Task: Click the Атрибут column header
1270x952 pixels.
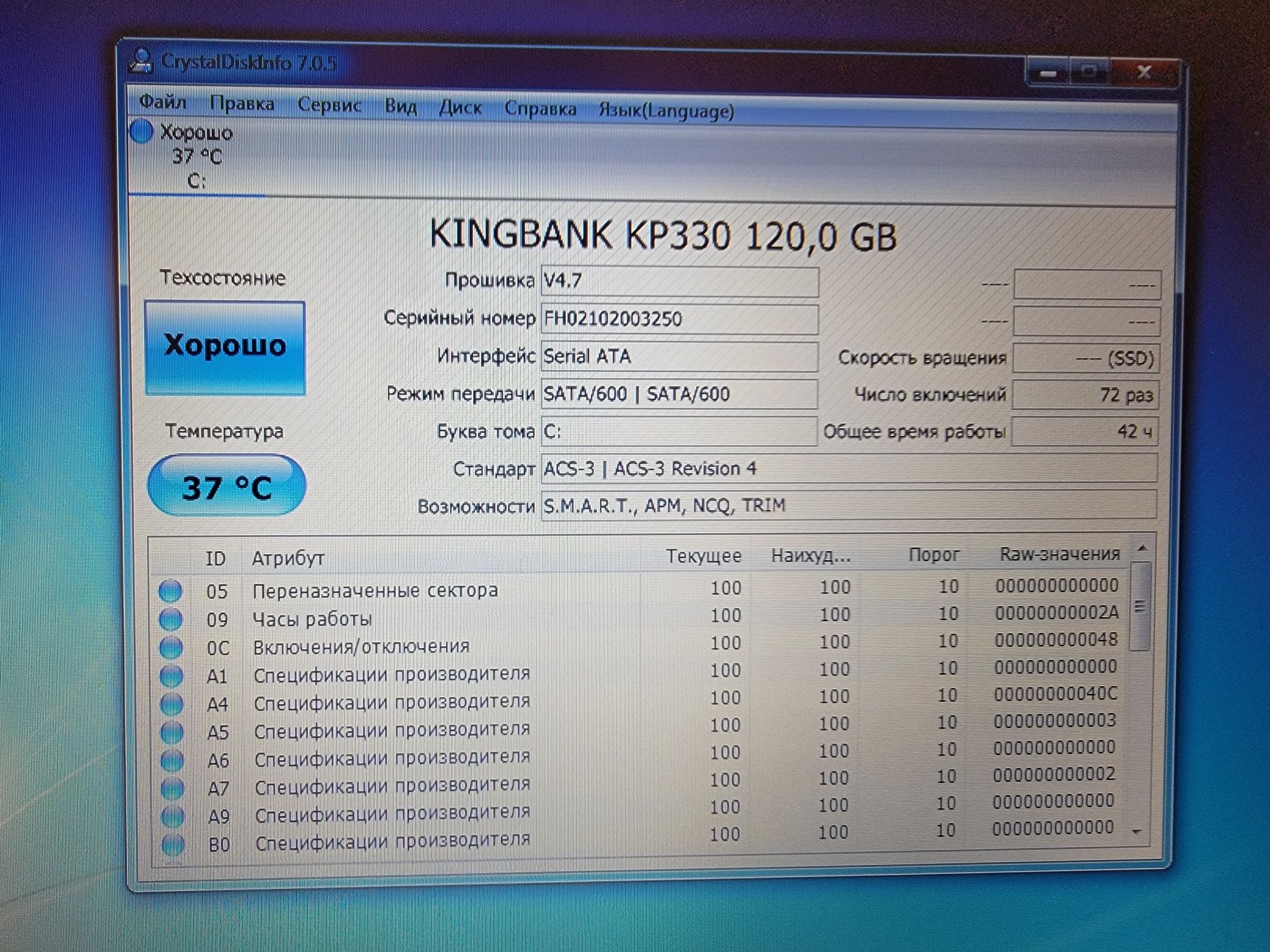Action: pos(288,559)
